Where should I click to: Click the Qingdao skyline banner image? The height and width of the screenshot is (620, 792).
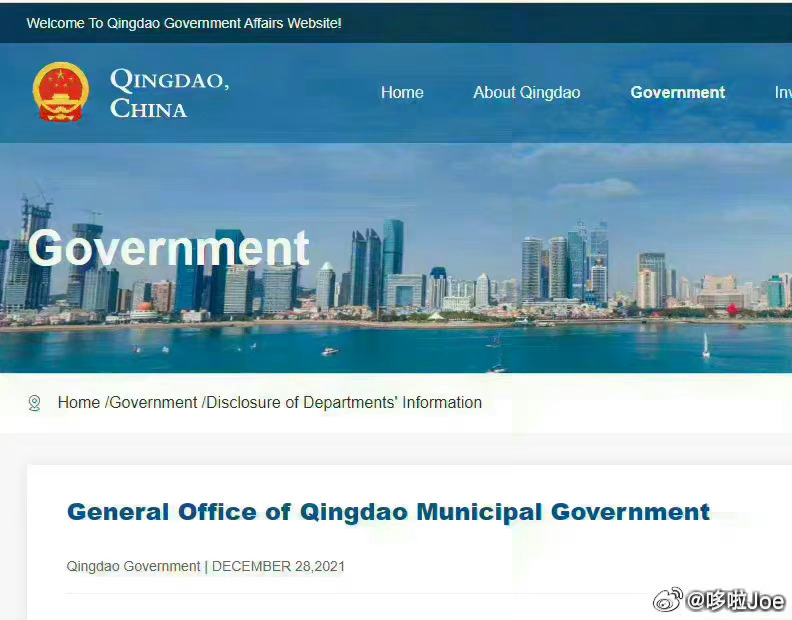tap(396, 258)
